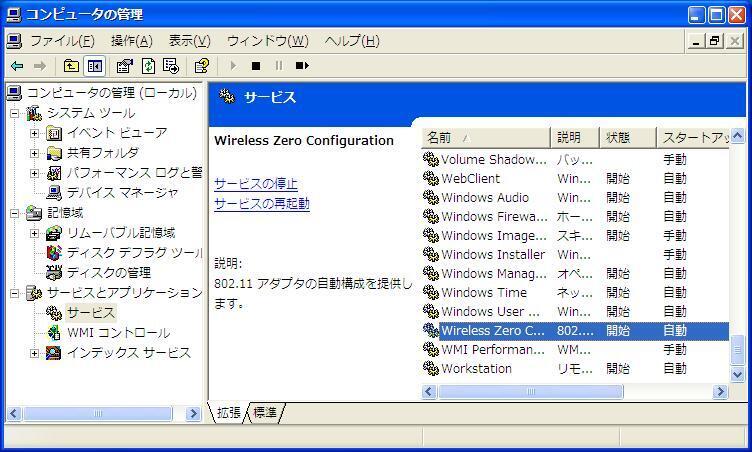Toggle the show/hide console tree icon
The height and width of the screenshot is (452, 752).
[x=95, y=66]
